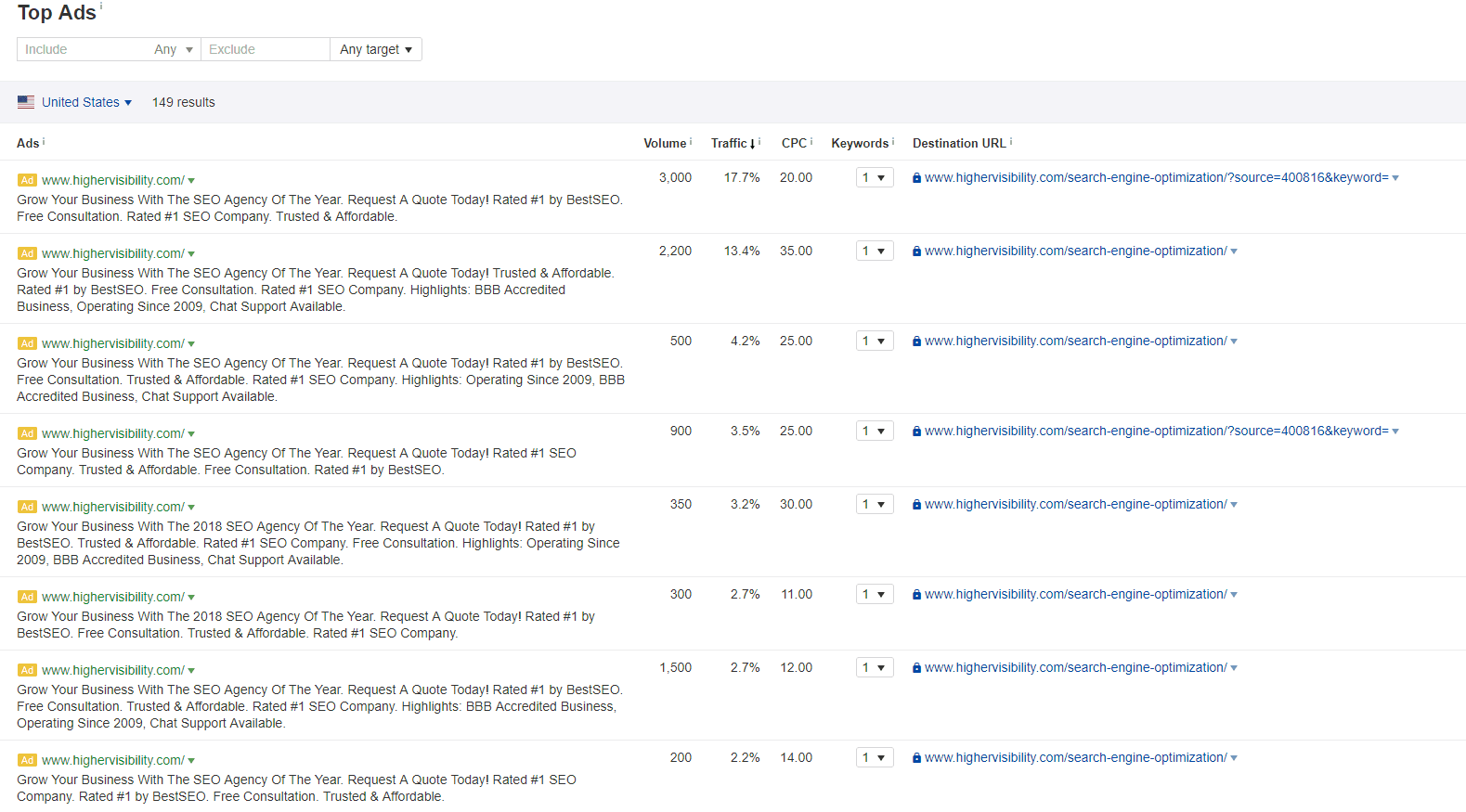Open keywords dropdown for 500 volume ad
Screen dimensions: 1466x812
tap(875, 341)
